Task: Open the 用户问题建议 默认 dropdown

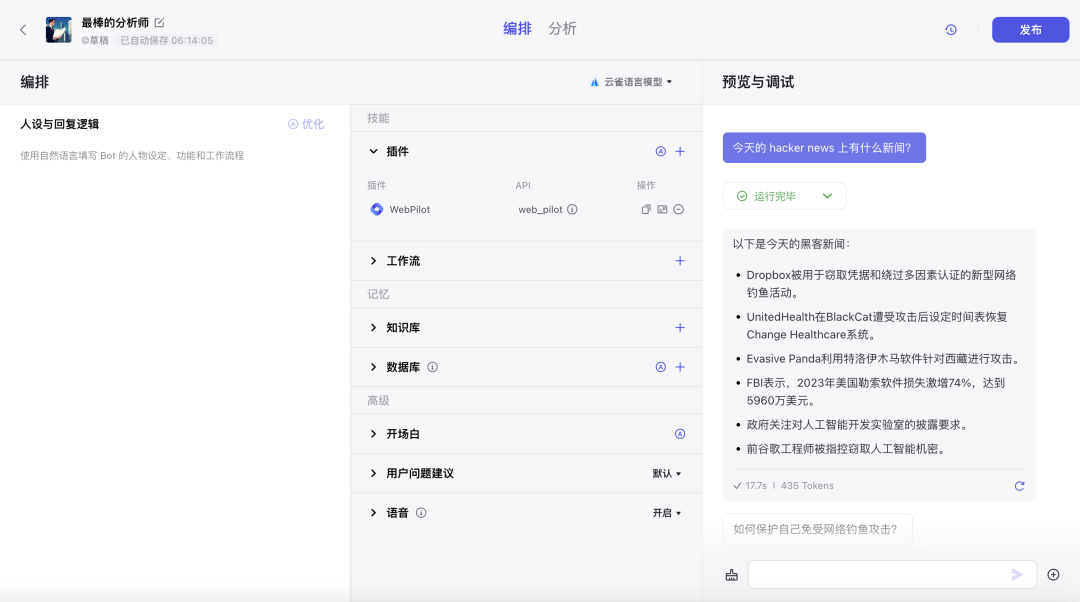Action: pyautogui.click(x=667, y=473)
